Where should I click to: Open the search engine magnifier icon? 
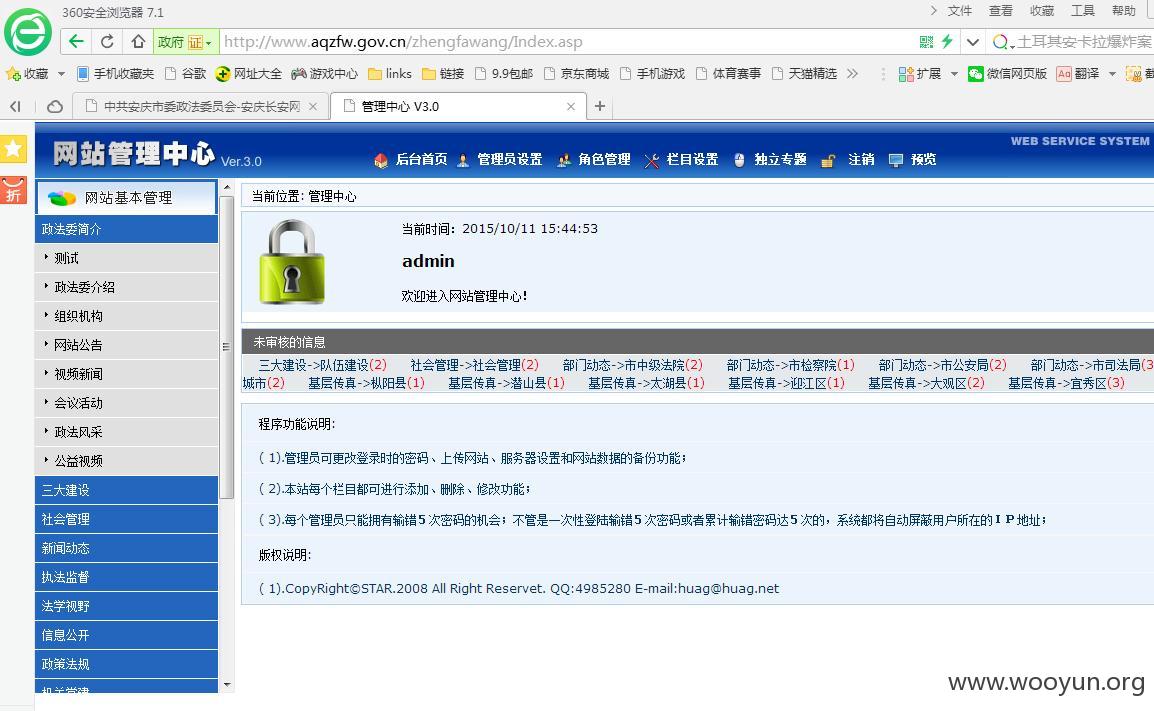(x=1000, y=42)
